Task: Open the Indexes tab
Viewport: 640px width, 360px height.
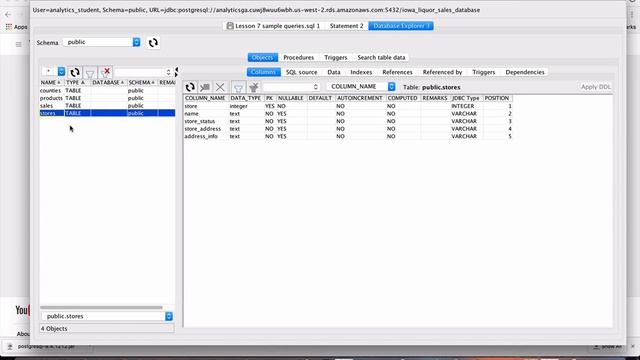Action: (x=361, y=72)
